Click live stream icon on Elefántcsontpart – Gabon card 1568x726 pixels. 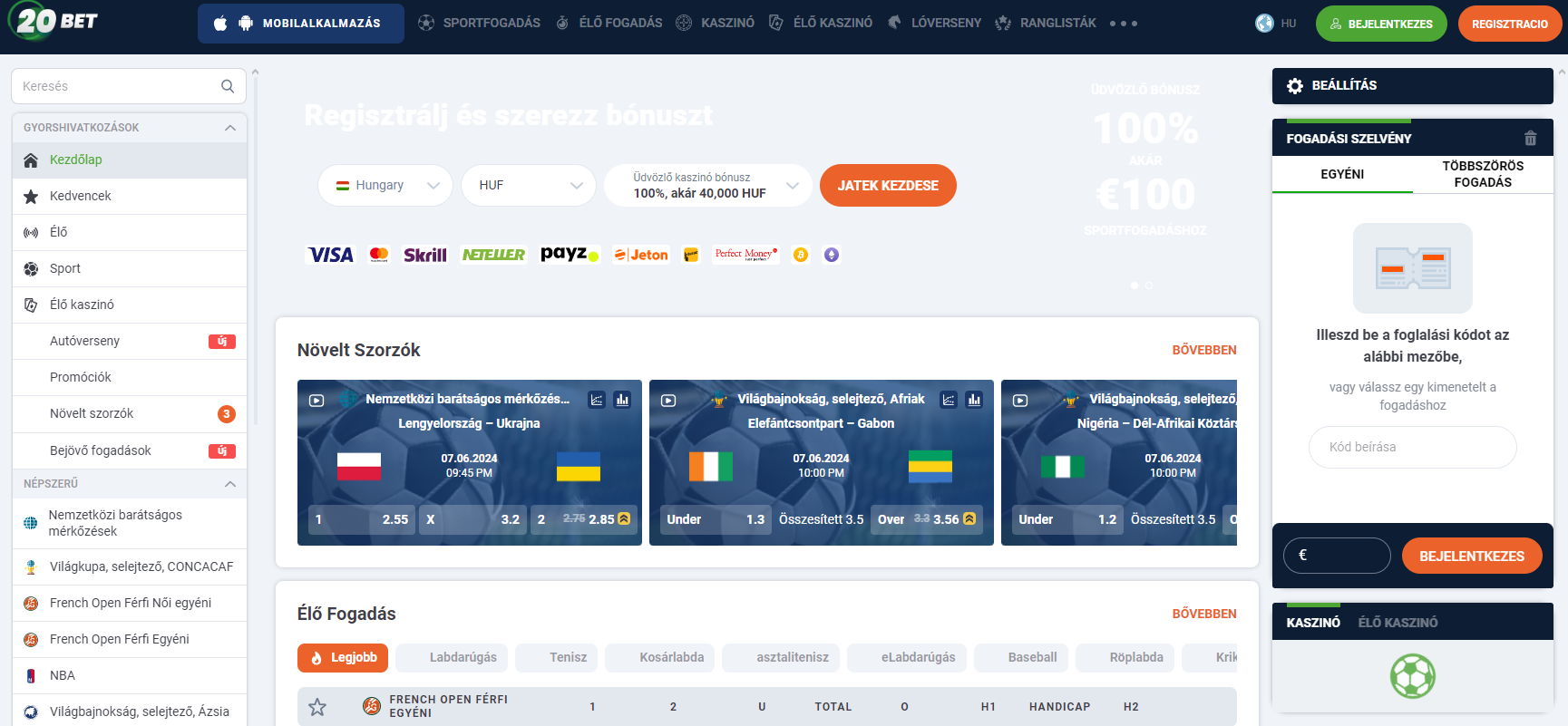pyautogui.click(x=668, y=400)
